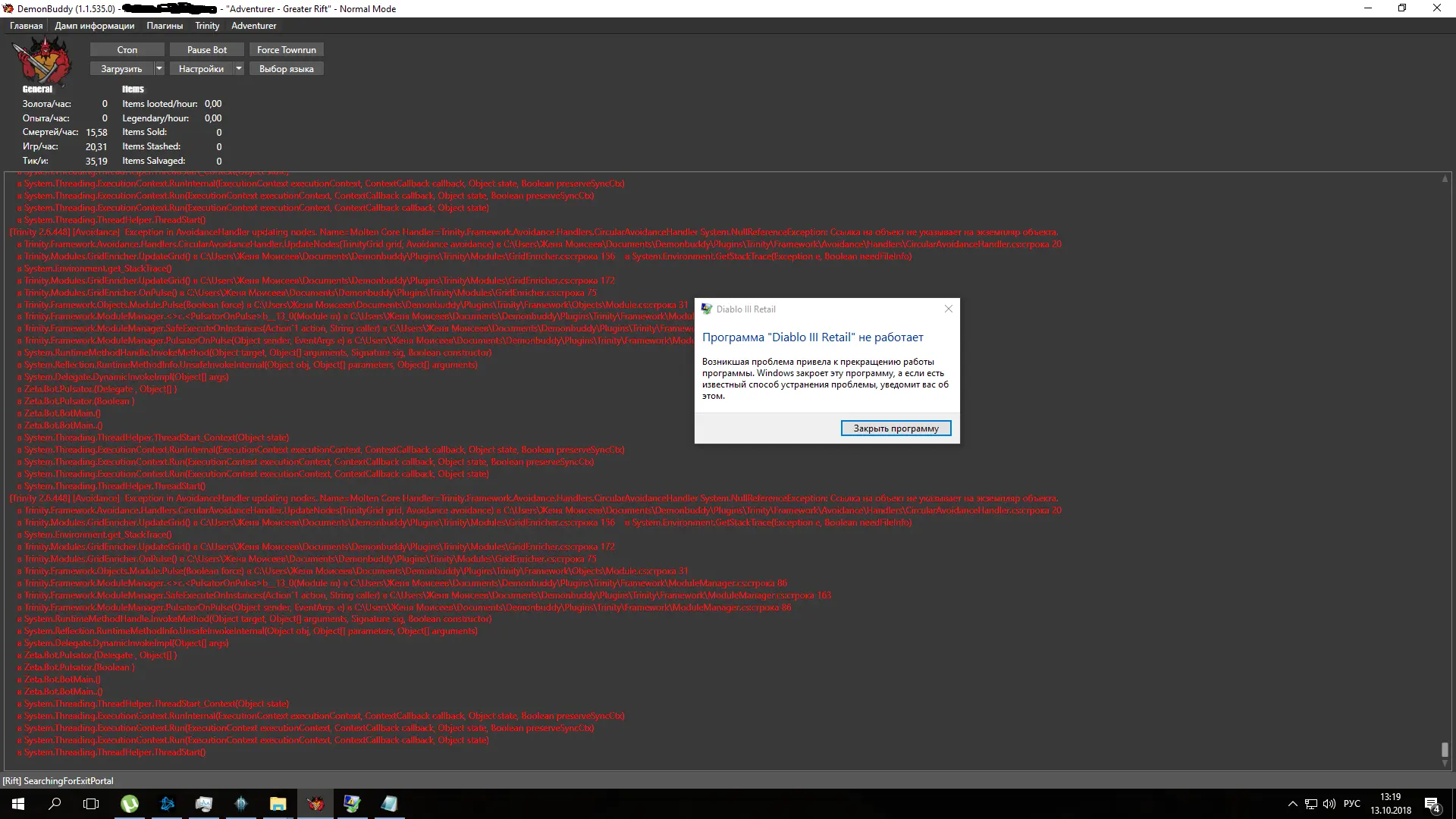The height and width of the screenshot is (819, 1456).
Task: Click the network tray icon
Action: [1310, 804]
